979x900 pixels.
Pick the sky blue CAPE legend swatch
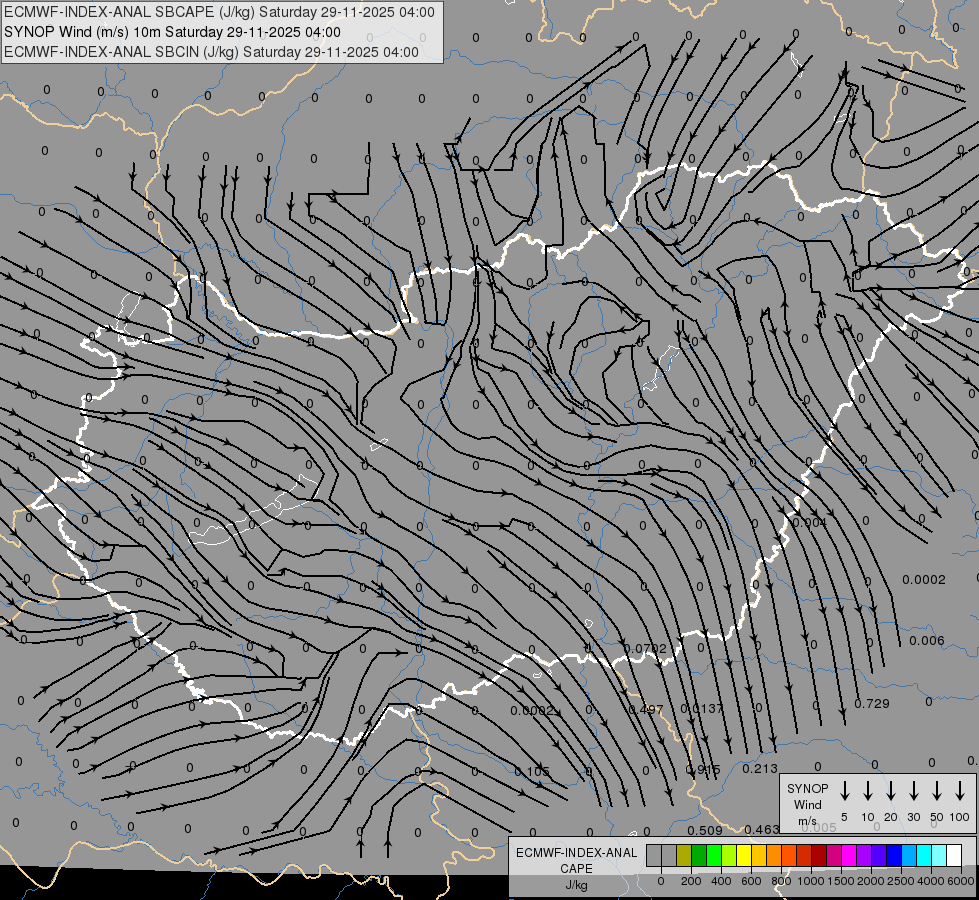(x=908, y=855)
